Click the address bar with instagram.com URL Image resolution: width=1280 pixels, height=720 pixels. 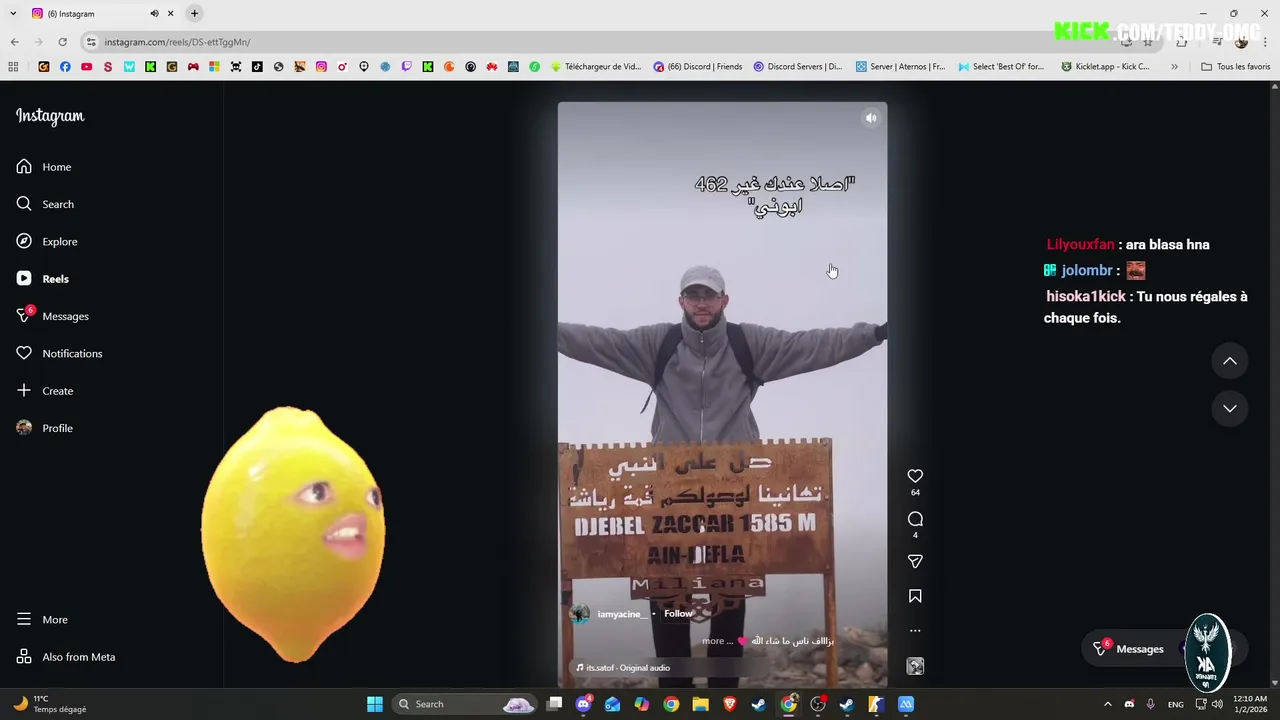tap(600, 42)
